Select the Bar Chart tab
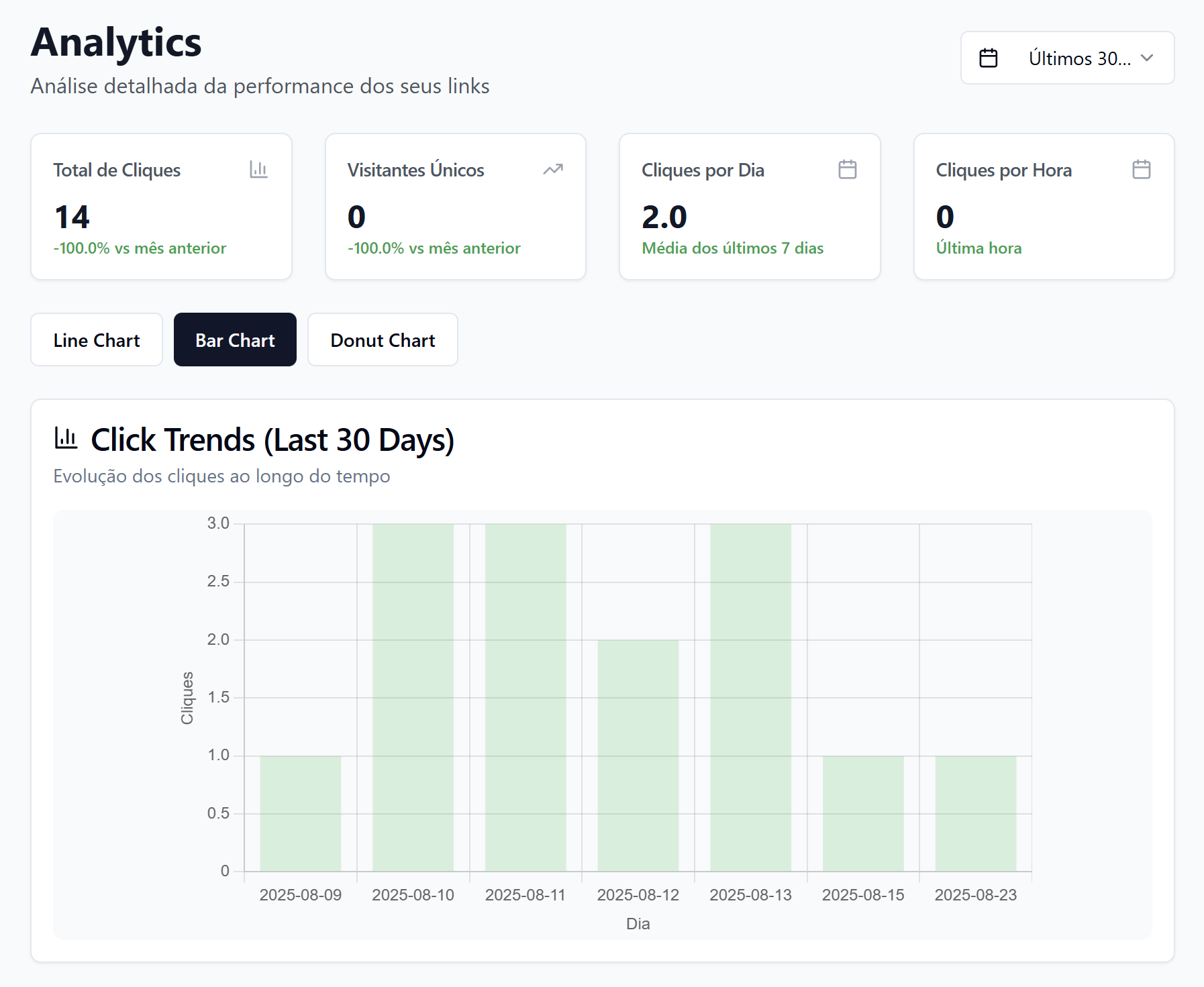Image resolution: width=1204 pixels, height=987 pixels. click(x=235, y=340)
